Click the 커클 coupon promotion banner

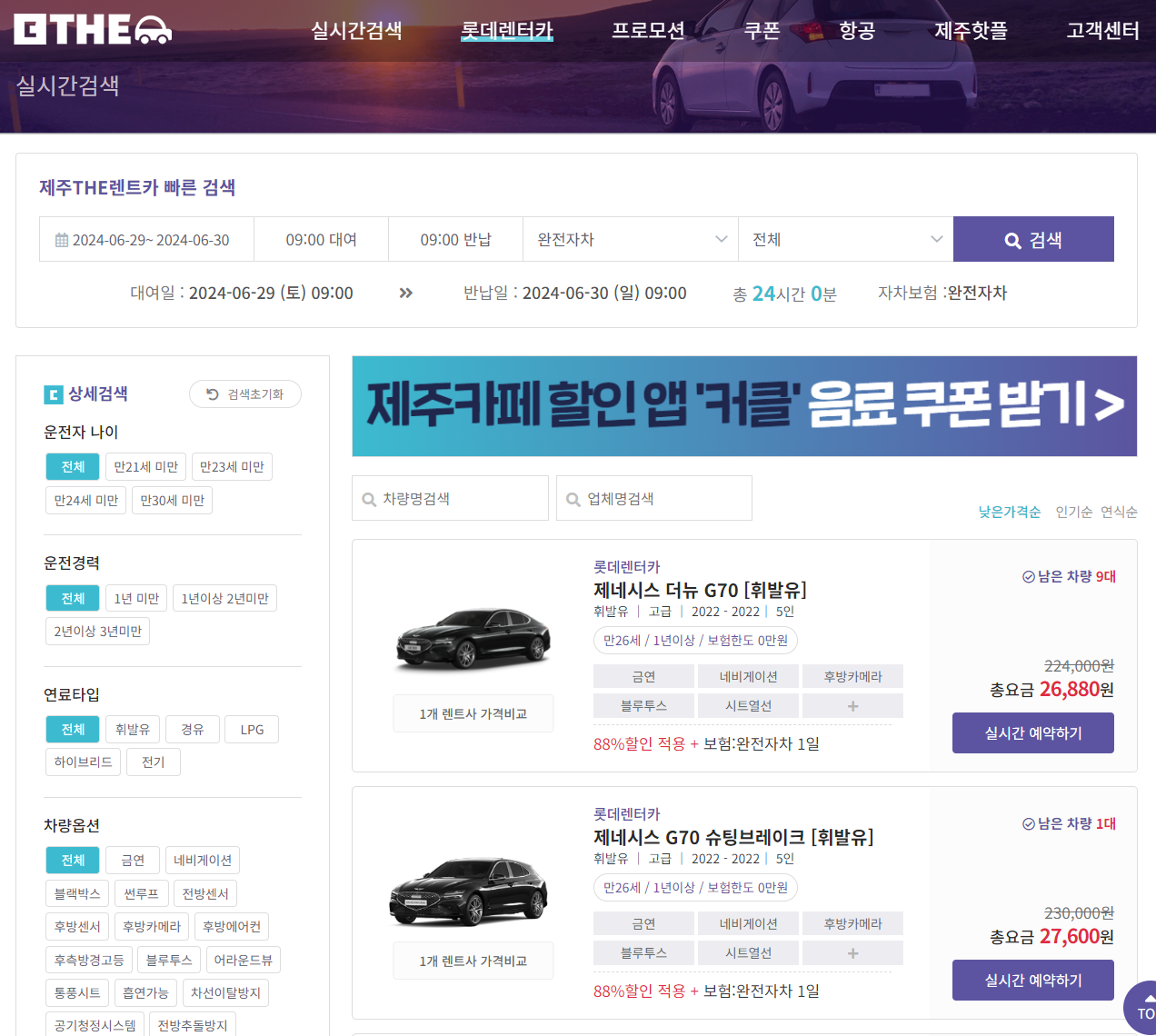tap(744, 406)
